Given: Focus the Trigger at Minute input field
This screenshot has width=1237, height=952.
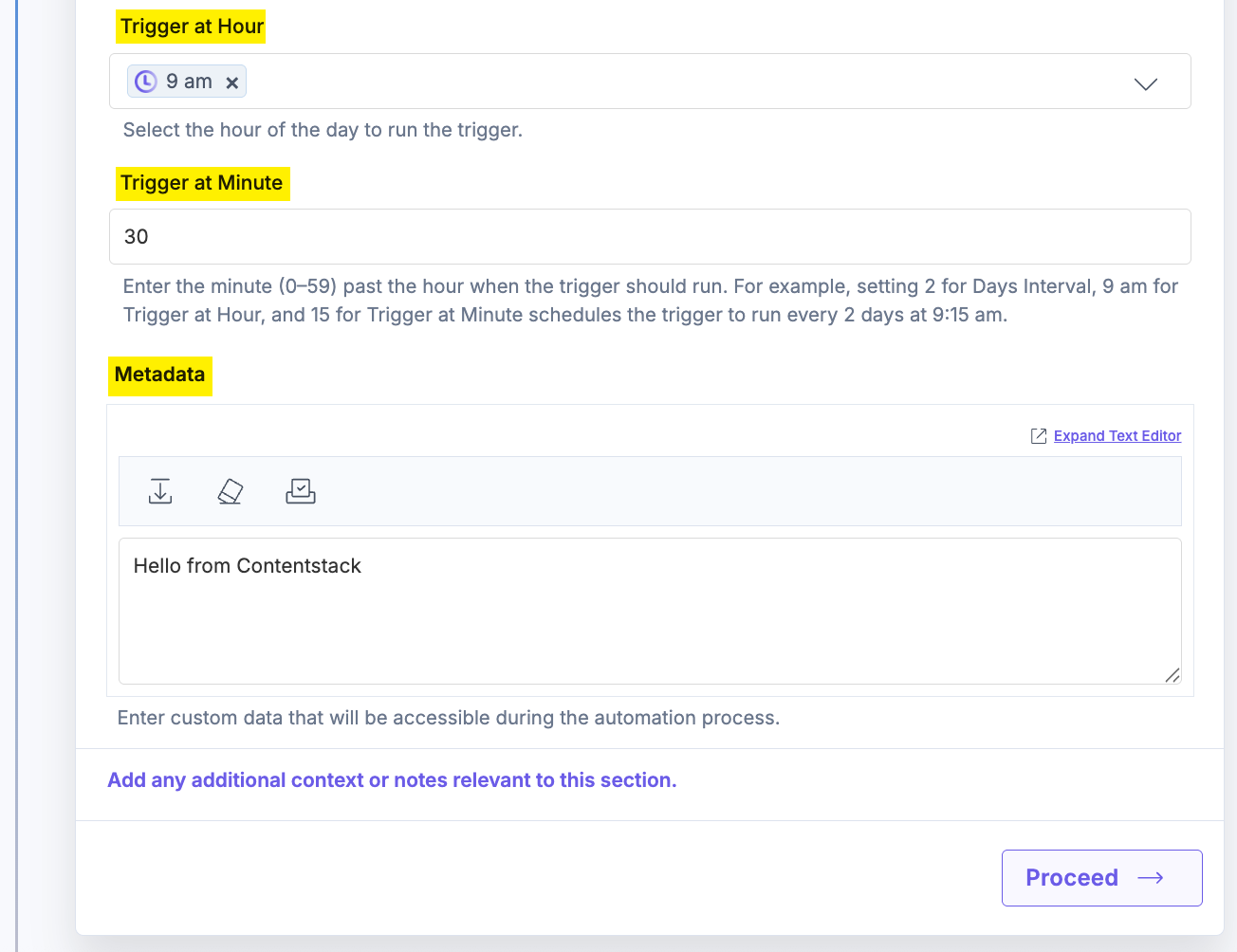Looking at the screenshot, I should (x=650, y=236).
